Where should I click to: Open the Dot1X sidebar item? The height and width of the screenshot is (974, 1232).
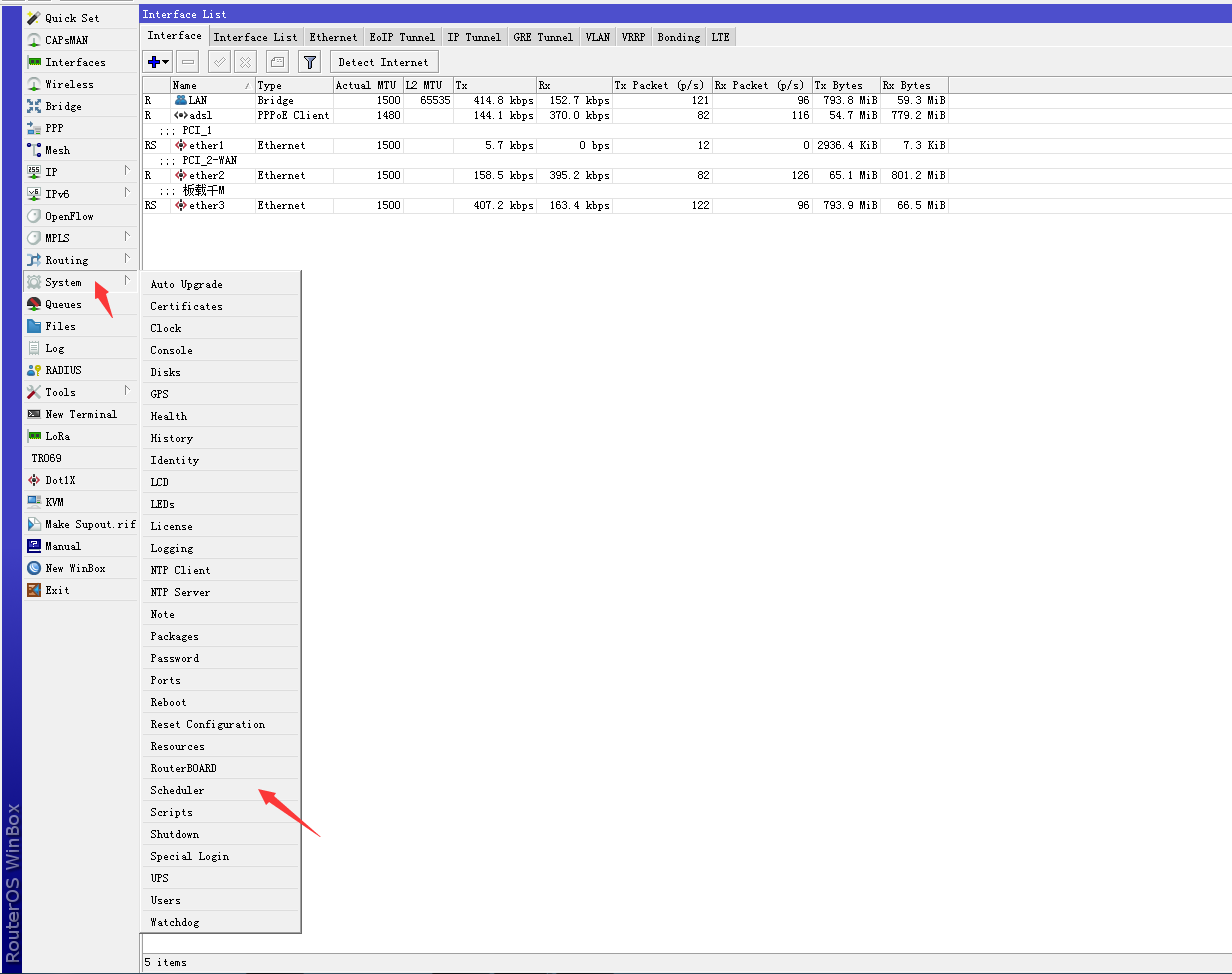80,480
